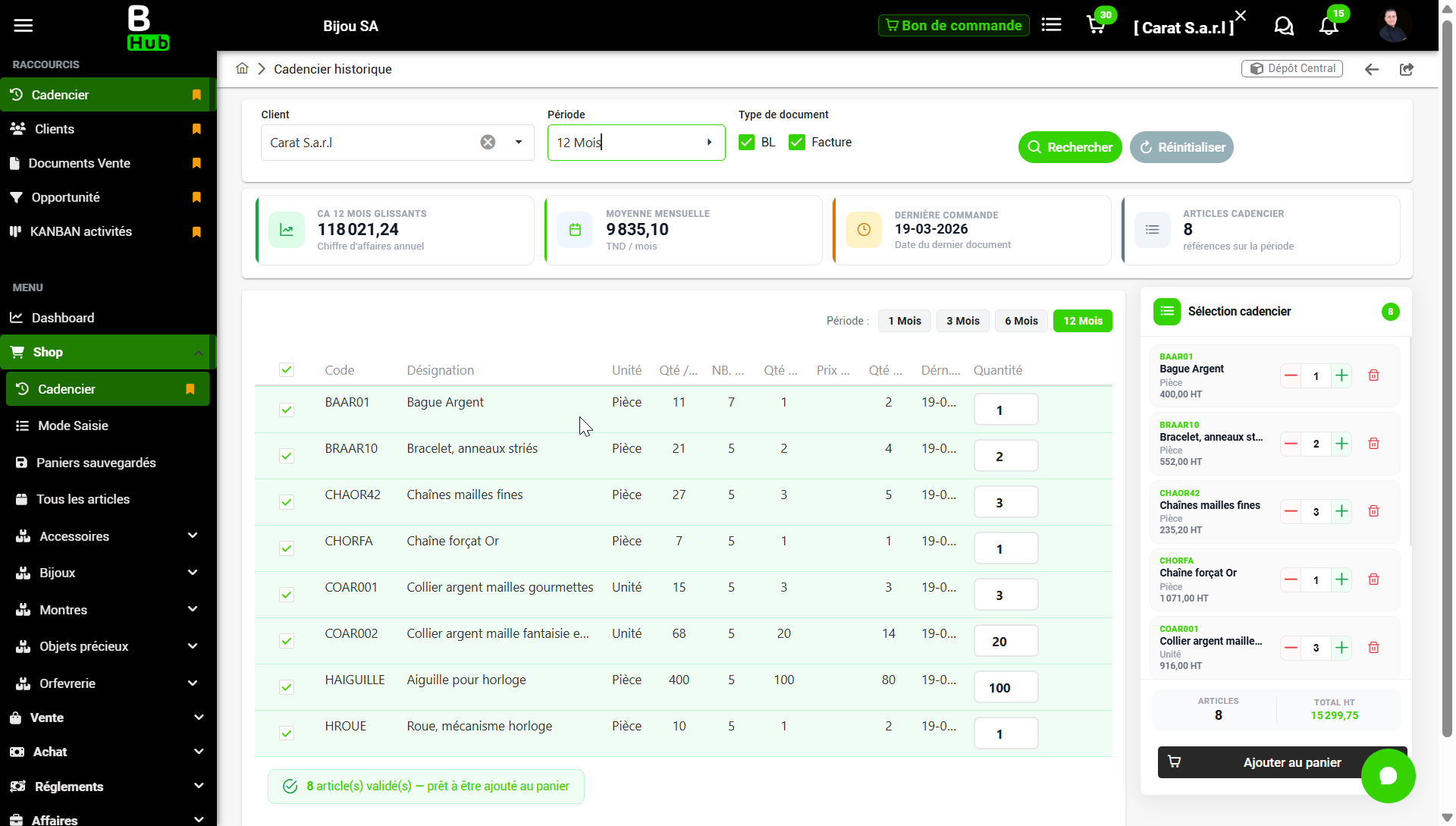Image resolution: width=1456 pixels, height=826 pixels.
Task: Select the 3 Mois period tab
Action: pyautogui.click(x=962, y=321)
